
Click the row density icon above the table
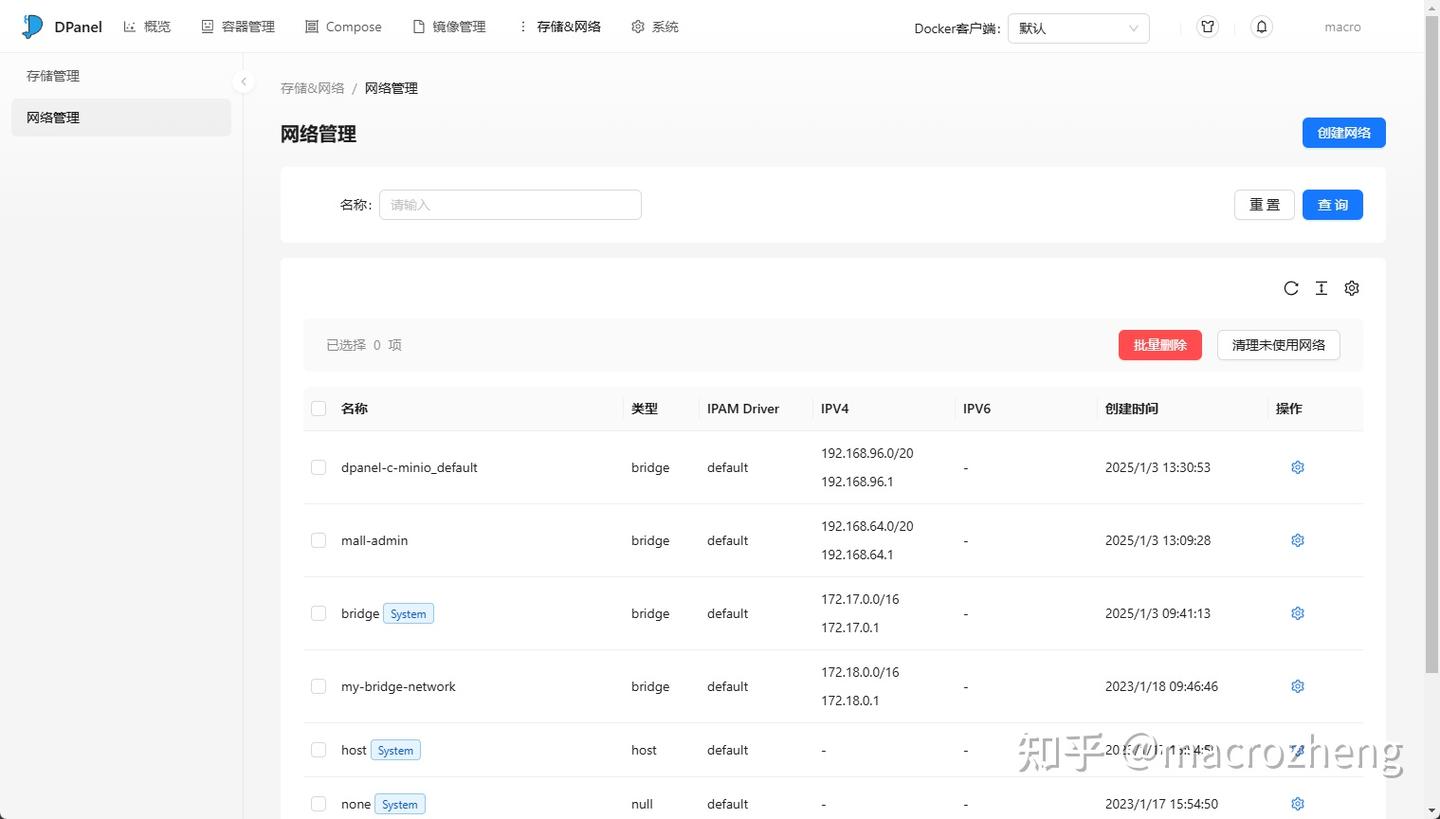(1321, 288)
